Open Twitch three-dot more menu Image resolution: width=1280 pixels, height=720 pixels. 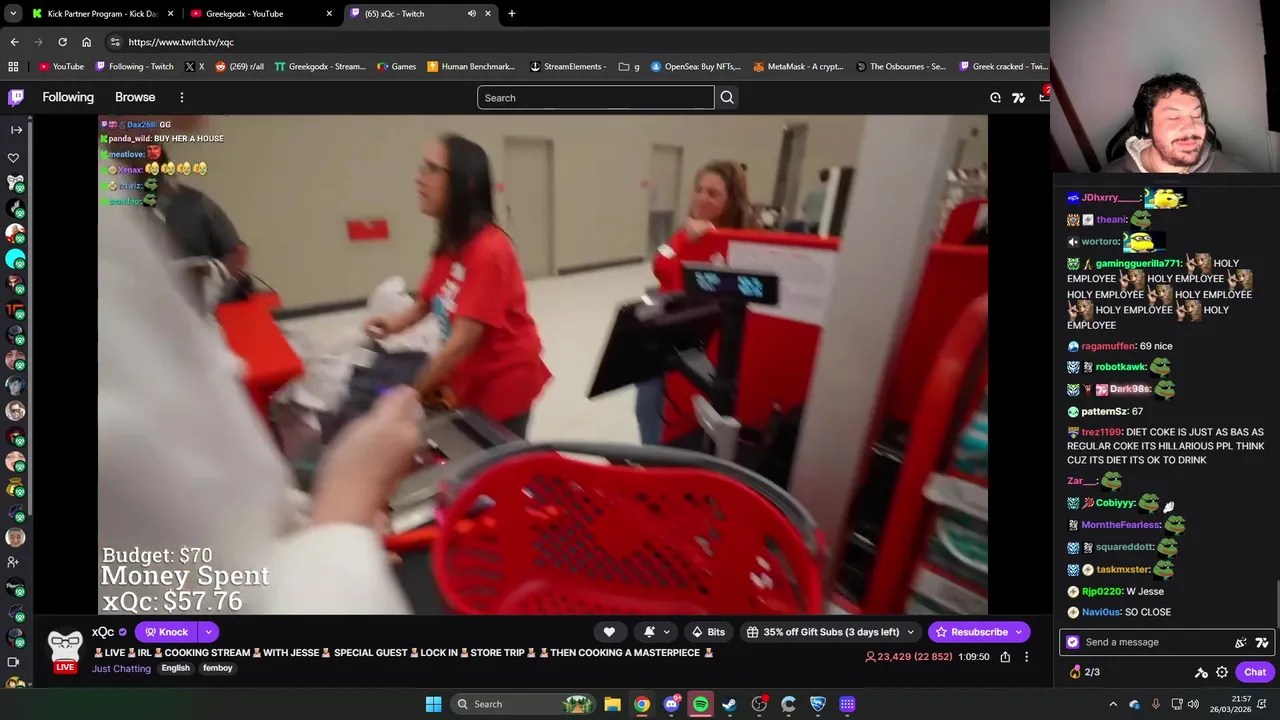[182, 97]
